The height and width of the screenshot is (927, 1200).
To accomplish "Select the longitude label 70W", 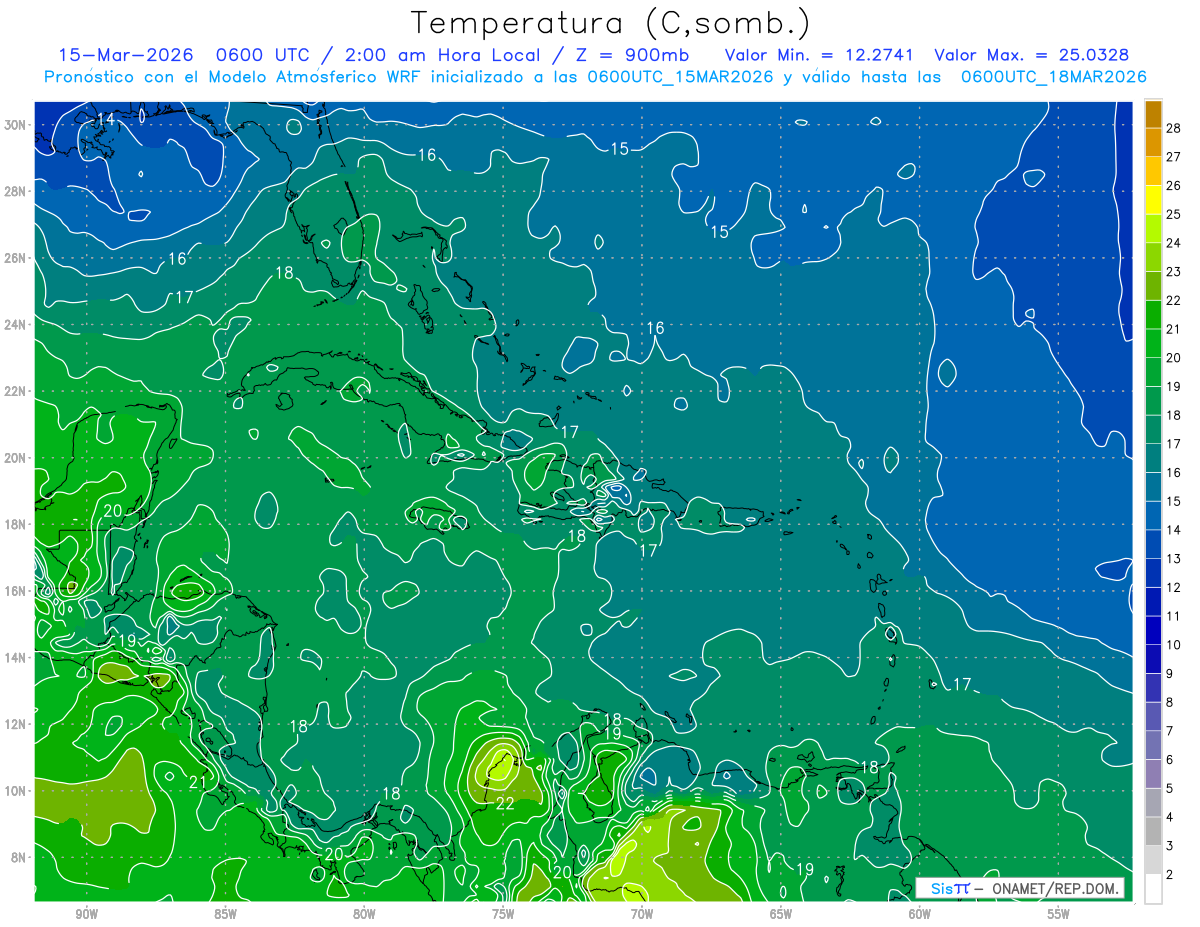I will (642, 914).
